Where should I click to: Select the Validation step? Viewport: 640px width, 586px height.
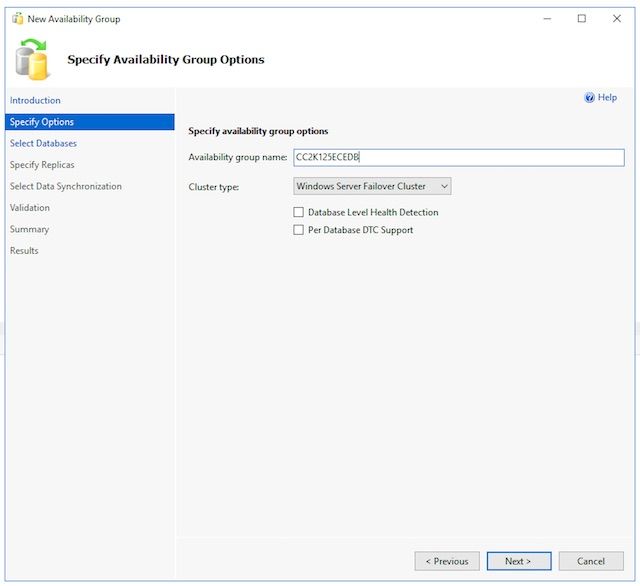[x=30, y=208]
